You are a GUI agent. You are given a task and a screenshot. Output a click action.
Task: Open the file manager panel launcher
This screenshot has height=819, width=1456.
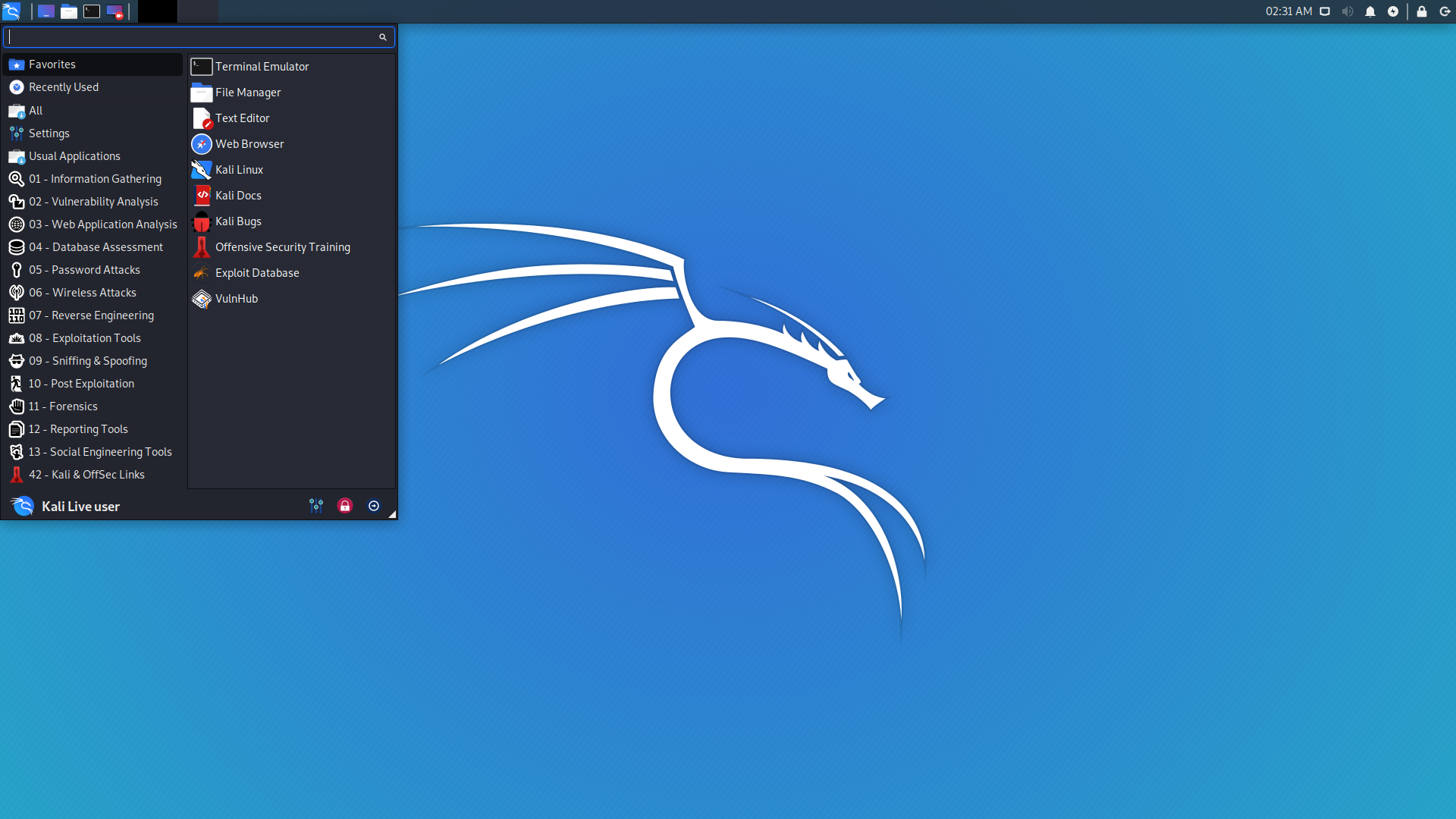point(69,11)
